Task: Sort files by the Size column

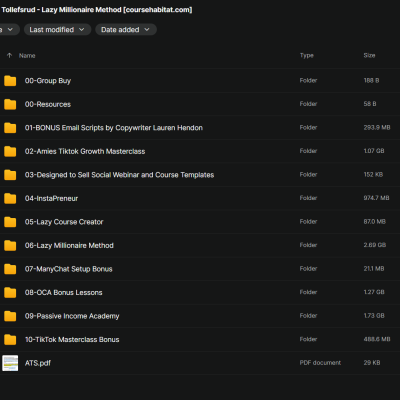Action: 369,55
